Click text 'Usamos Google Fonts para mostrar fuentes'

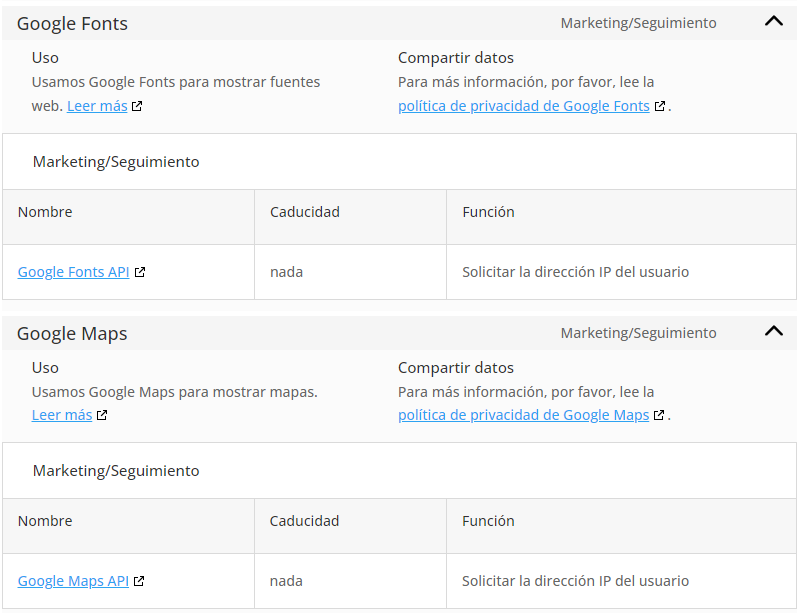click(176, 82)
